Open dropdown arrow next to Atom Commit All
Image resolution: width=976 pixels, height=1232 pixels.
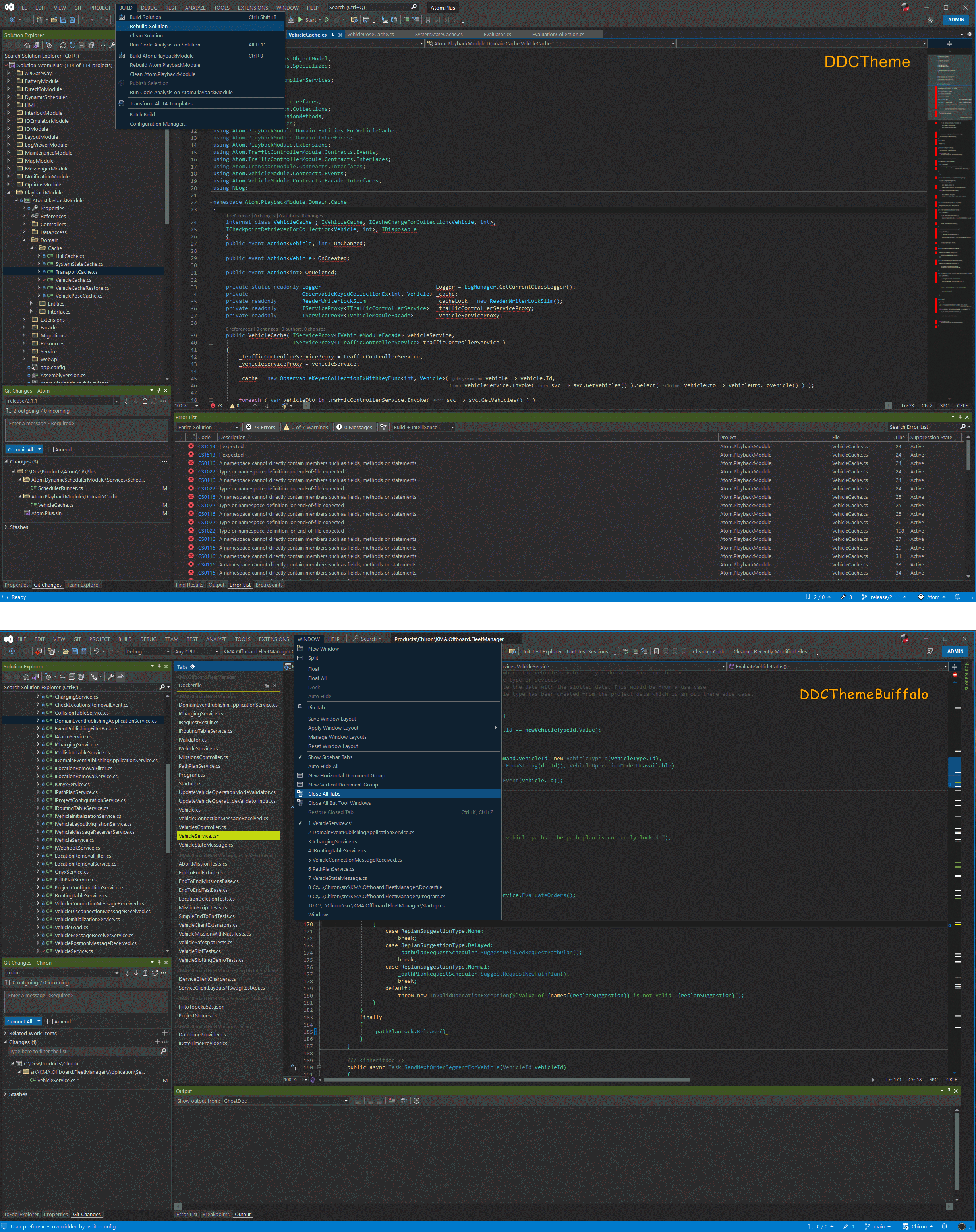(x=39, y=450)
